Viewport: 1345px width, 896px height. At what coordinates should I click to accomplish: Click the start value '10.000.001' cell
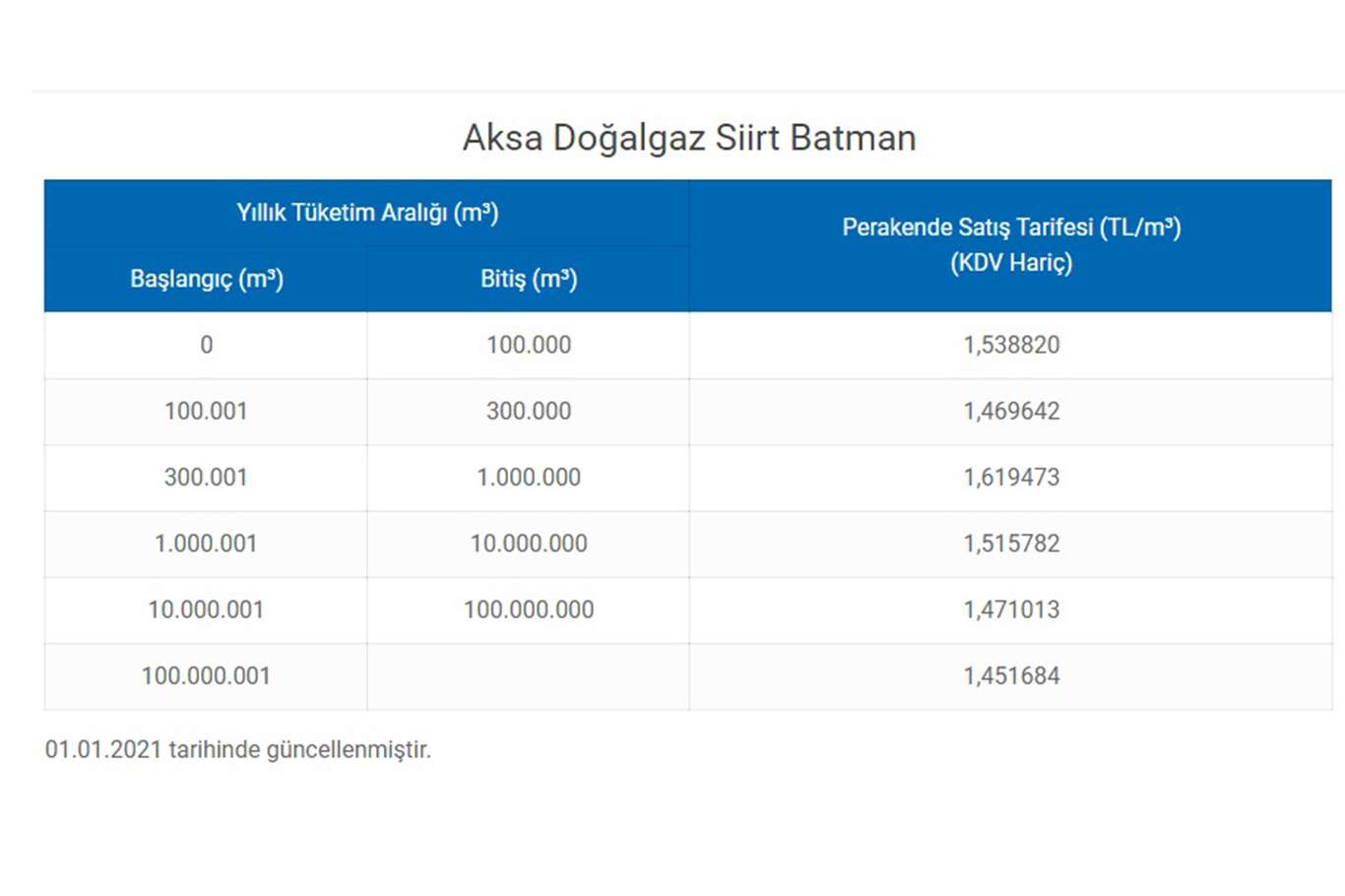[206, 610]
